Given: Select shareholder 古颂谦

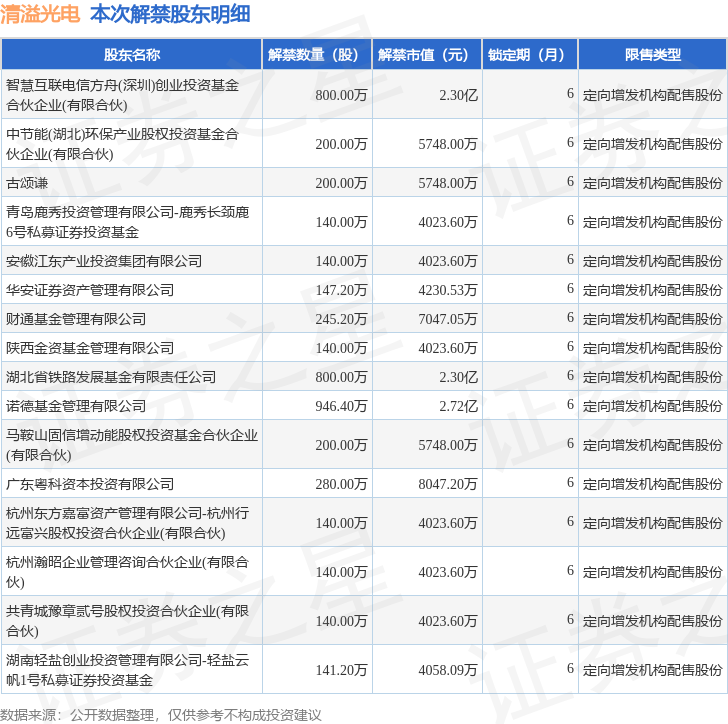Looking at the screenshot, I should [x=27, y=183].
